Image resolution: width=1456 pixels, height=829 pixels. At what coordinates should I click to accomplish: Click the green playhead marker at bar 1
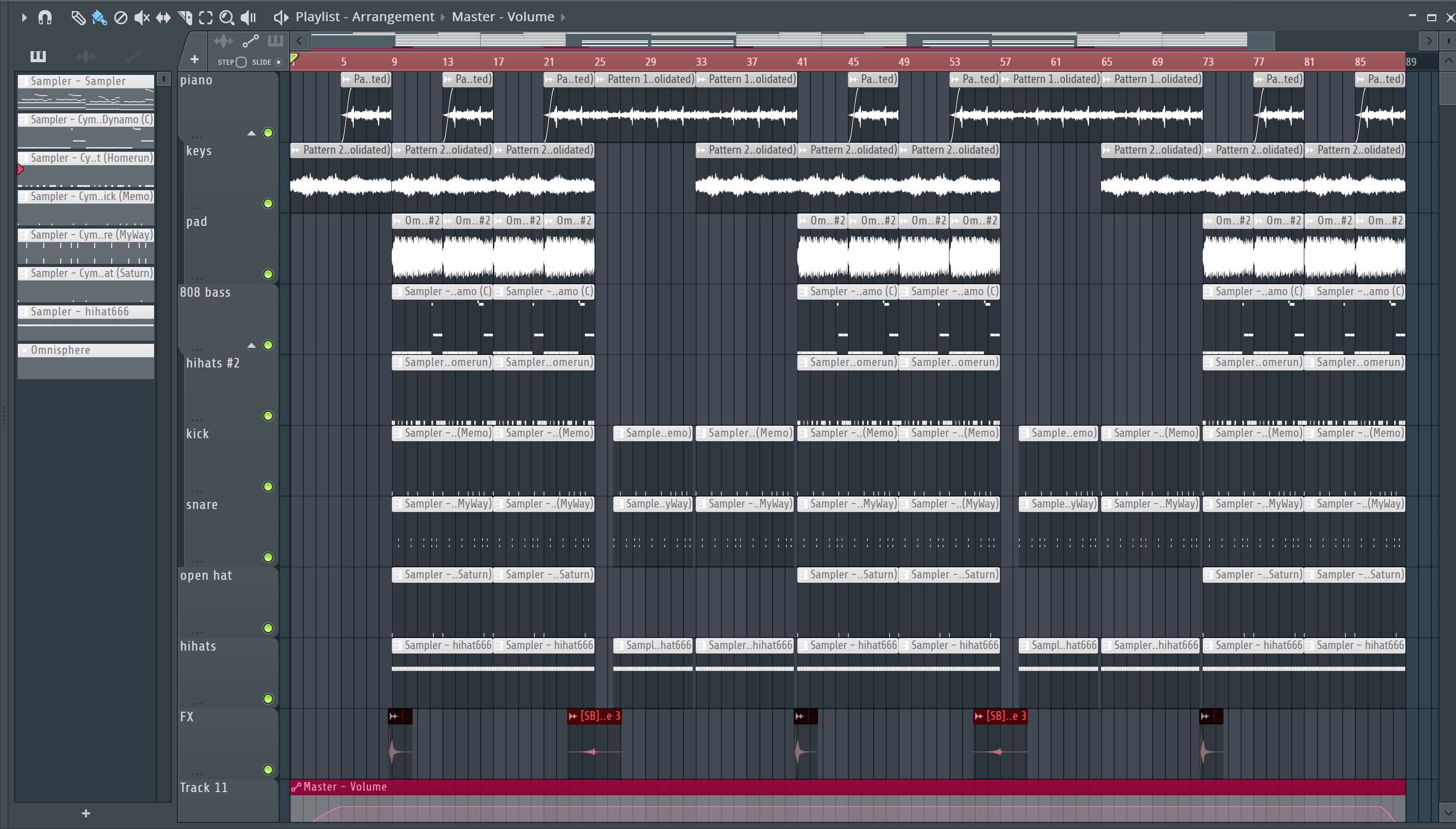click(x=294, y=58)
